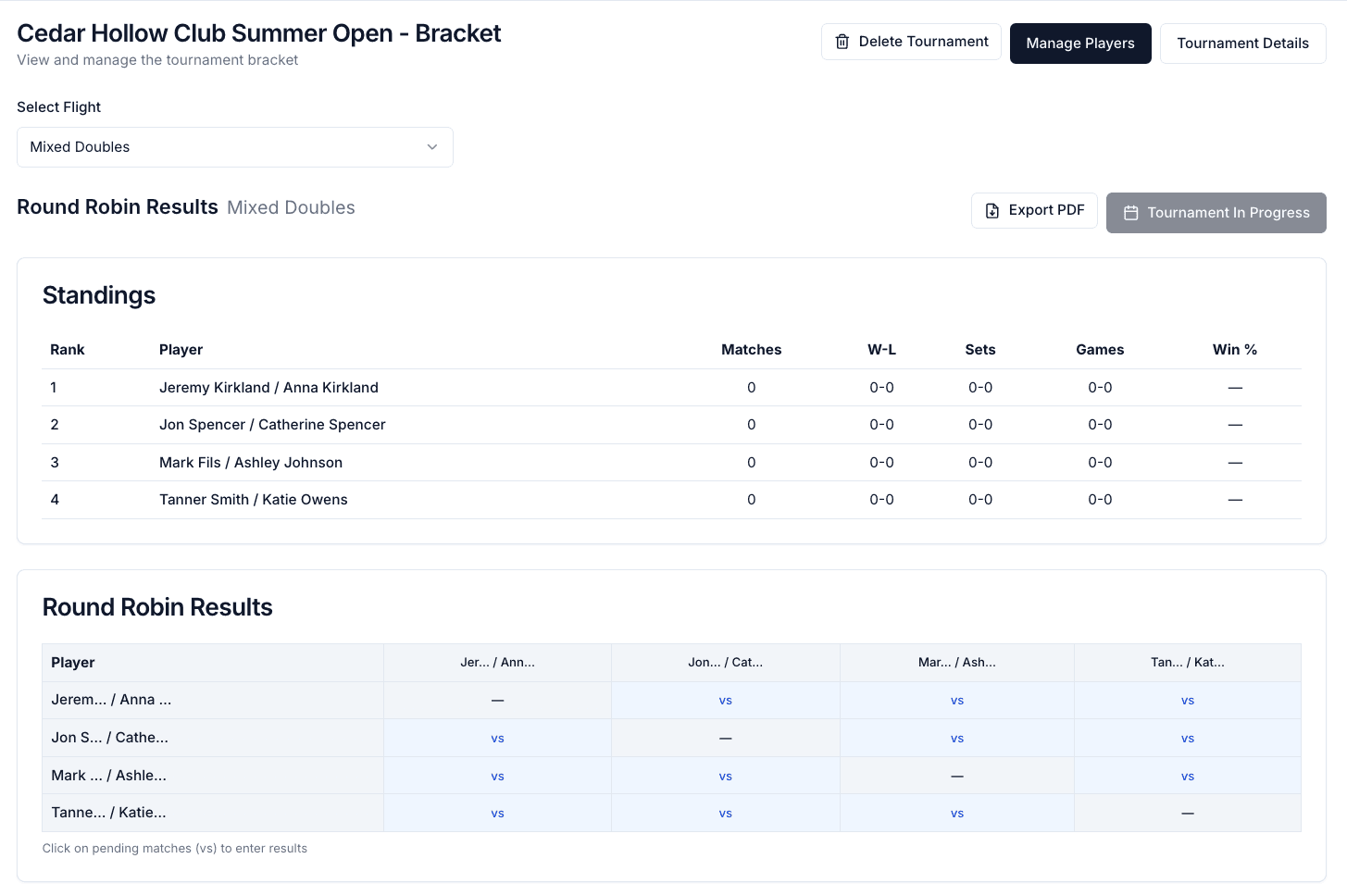The height and width of the screenshot is (896, 1347).
Task: Click the Export PDF file icon
Action: pyautogui.click(x=992, y=211)
